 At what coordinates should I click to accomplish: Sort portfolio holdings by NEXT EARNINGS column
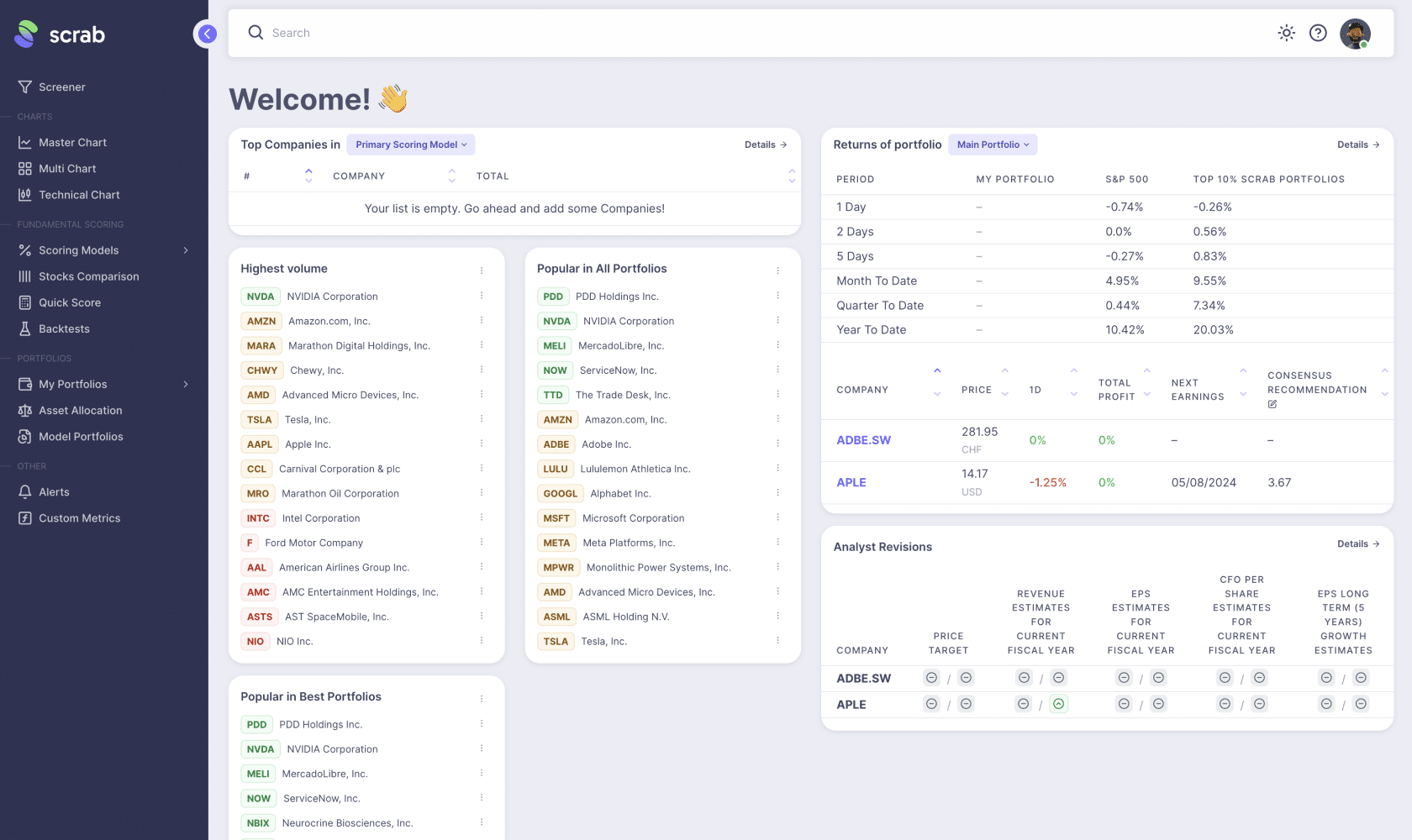click(1243, 383)
